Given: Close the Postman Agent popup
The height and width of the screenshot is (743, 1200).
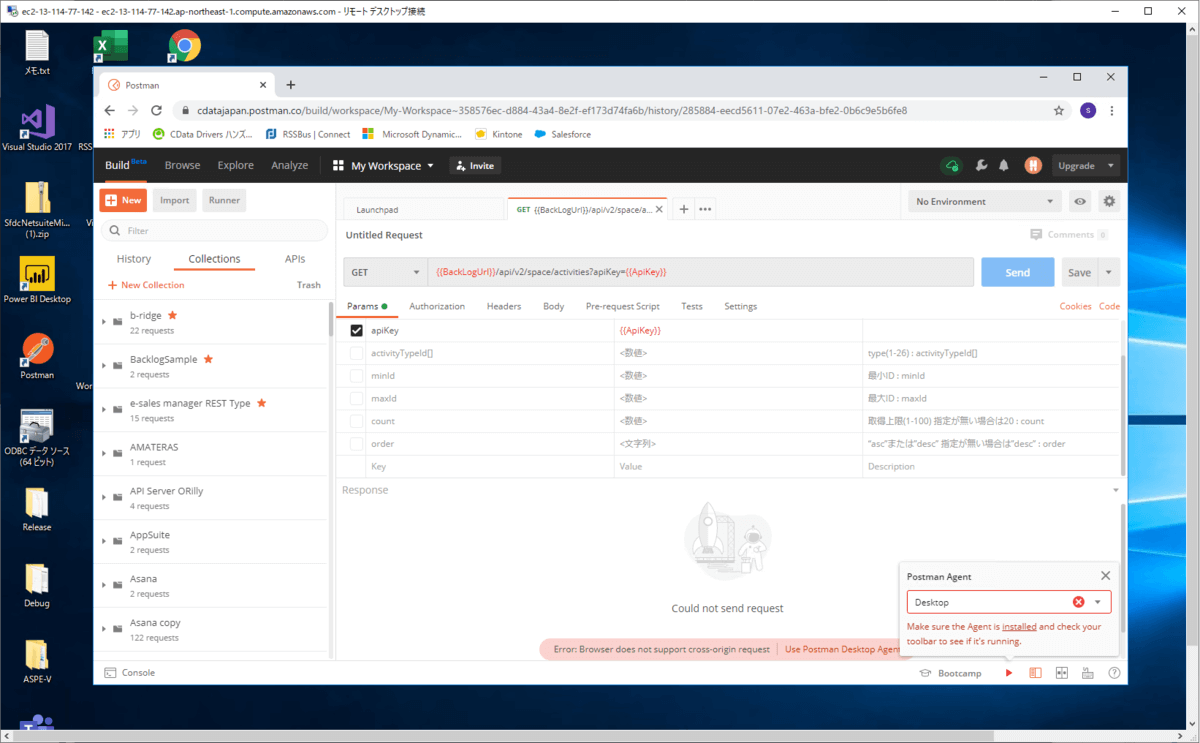Looking at the screenshot, I should tap(1105, 576).
